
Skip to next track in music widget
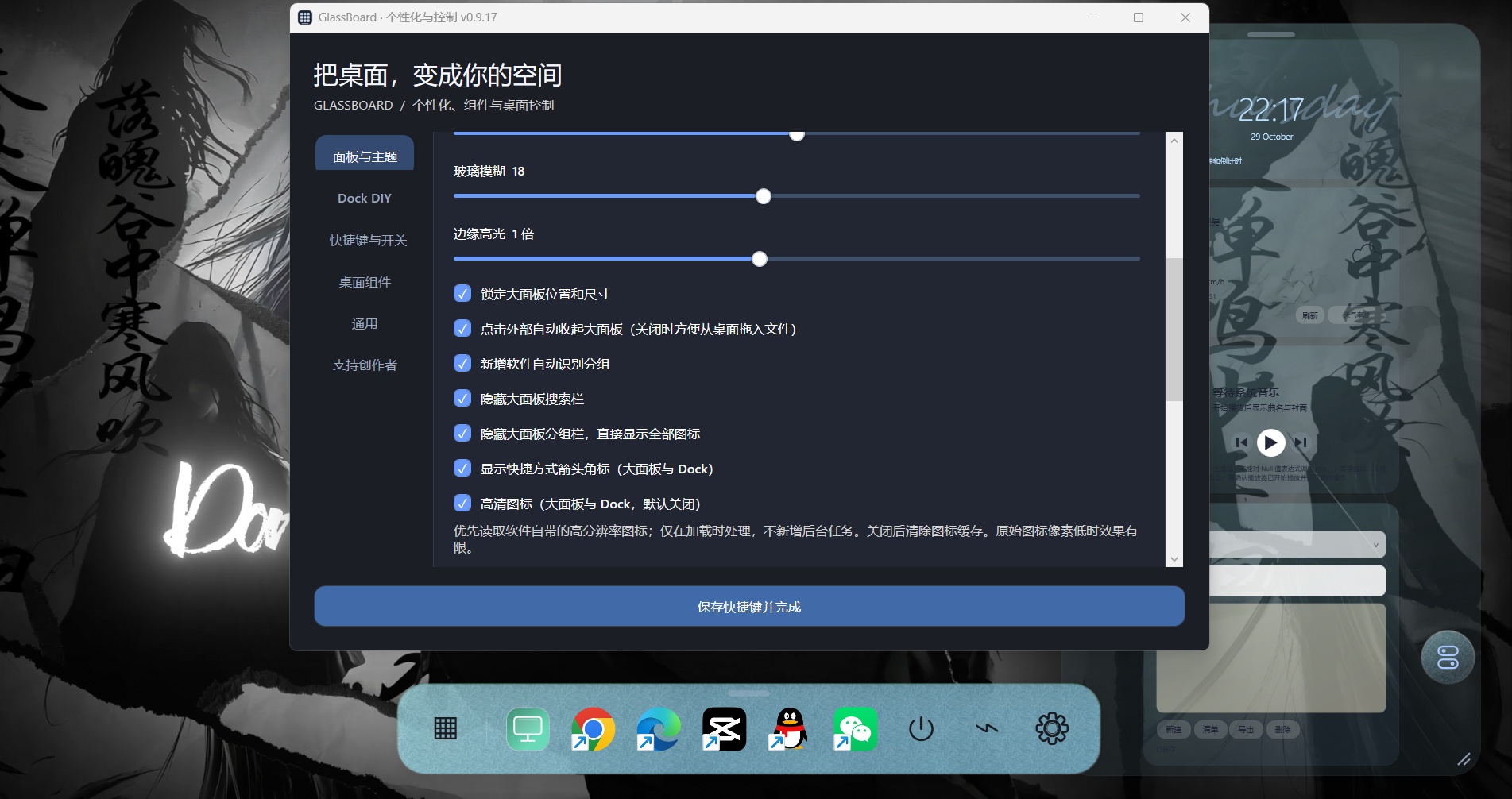(x=1300, y=442)
